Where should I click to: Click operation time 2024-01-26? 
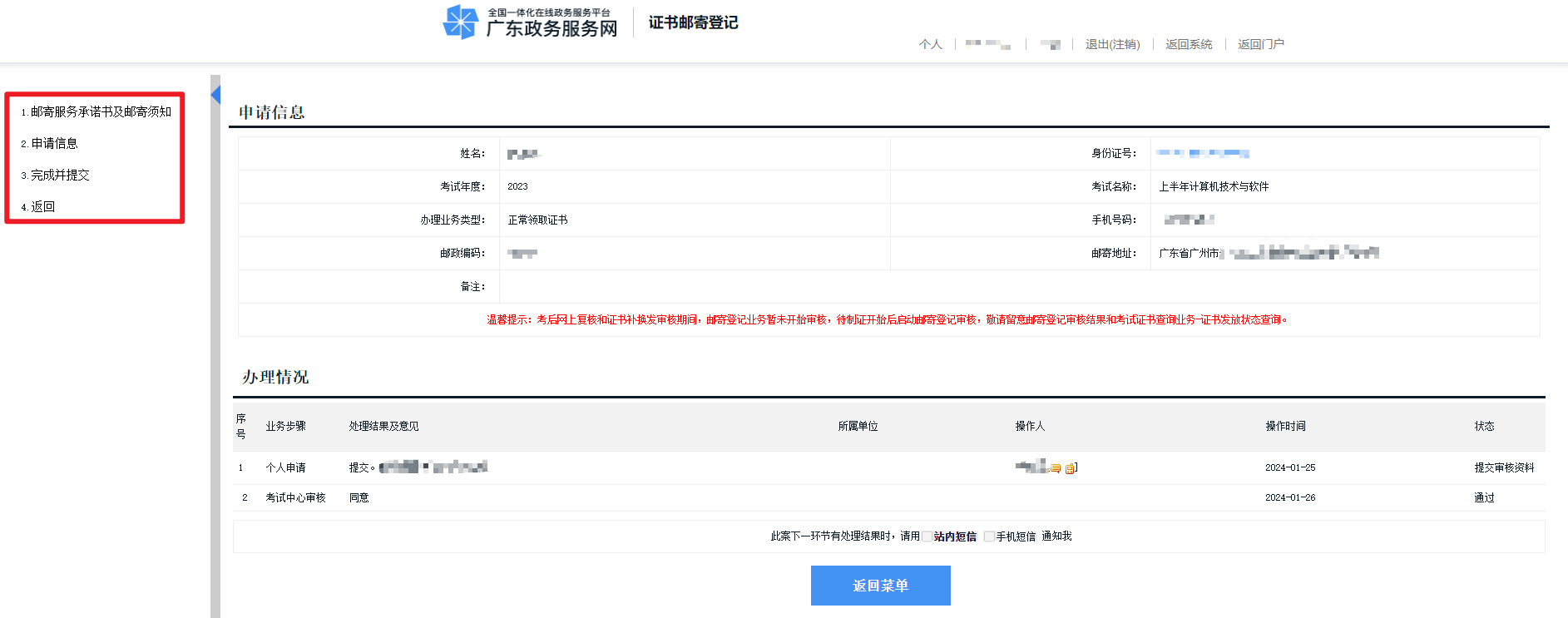click(1290, 497)
